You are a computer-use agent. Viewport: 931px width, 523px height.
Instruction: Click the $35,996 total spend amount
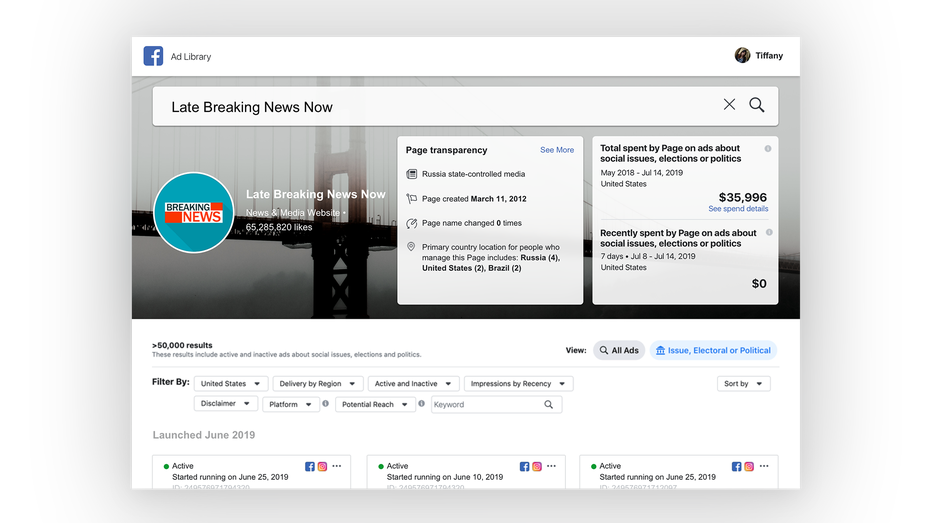click(x=743, y=197)
